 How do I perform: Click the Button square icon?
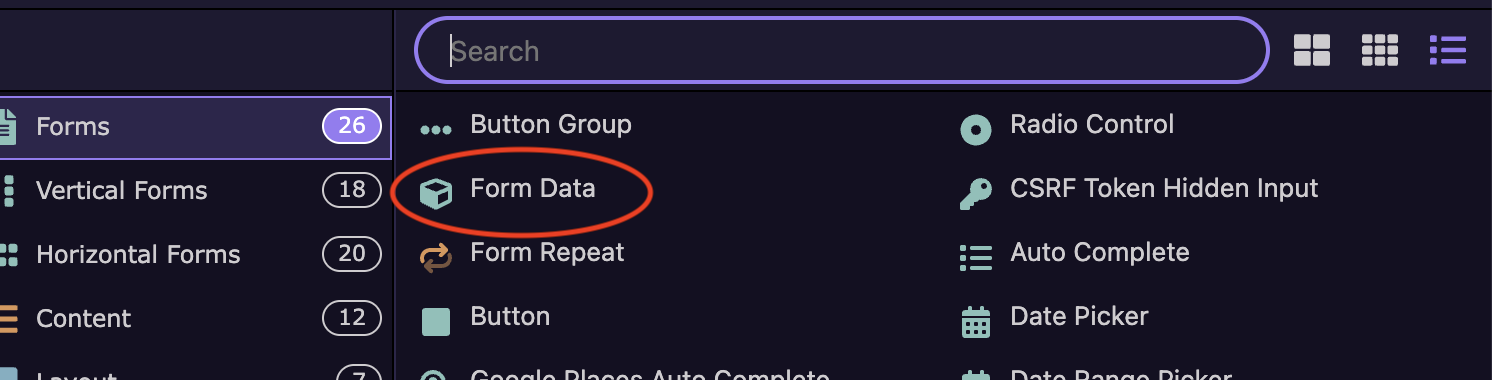[436, 321]
